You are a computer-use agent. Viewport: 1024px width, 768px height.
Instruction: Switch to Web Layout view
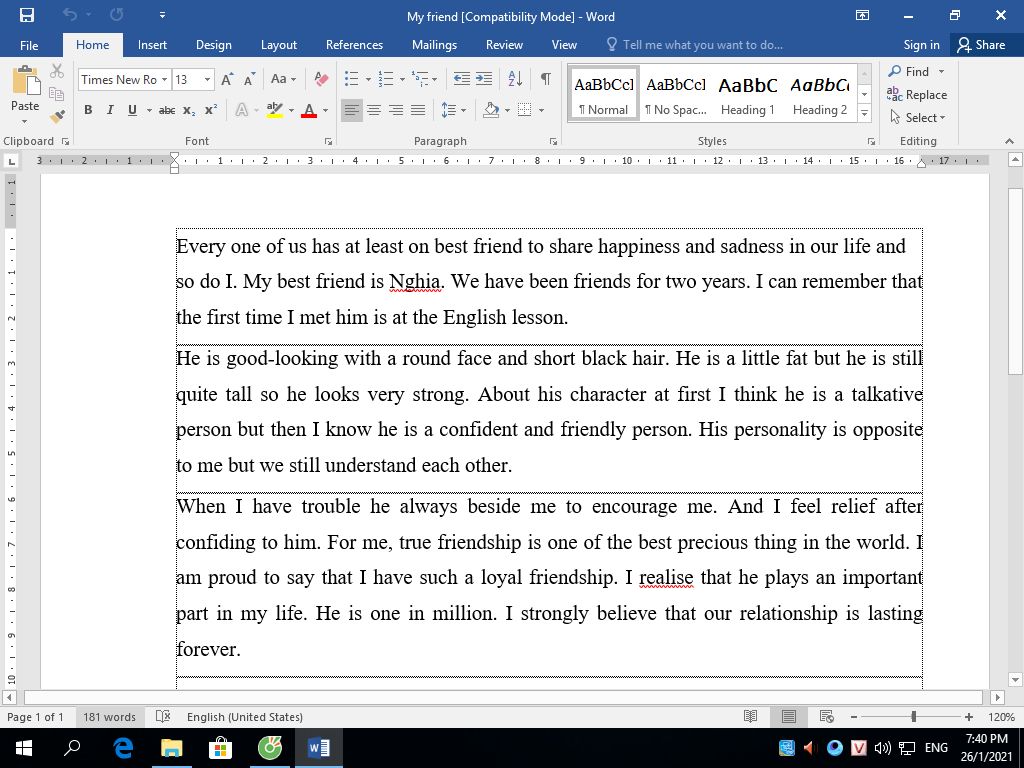tap(826, 716)
